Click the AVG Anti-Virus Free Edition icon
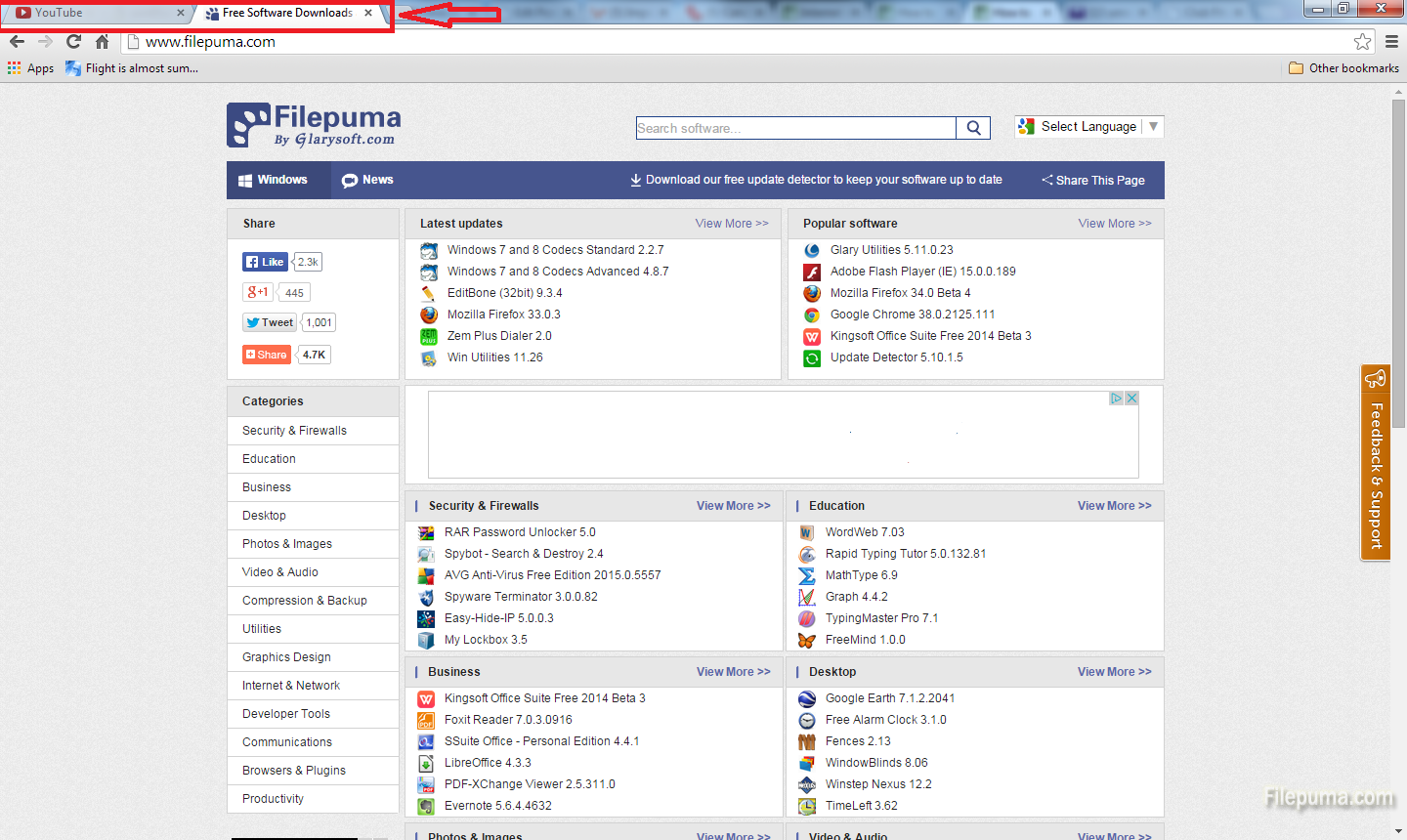The width and height of the screenshot is (1407, 840). point(427,574)
